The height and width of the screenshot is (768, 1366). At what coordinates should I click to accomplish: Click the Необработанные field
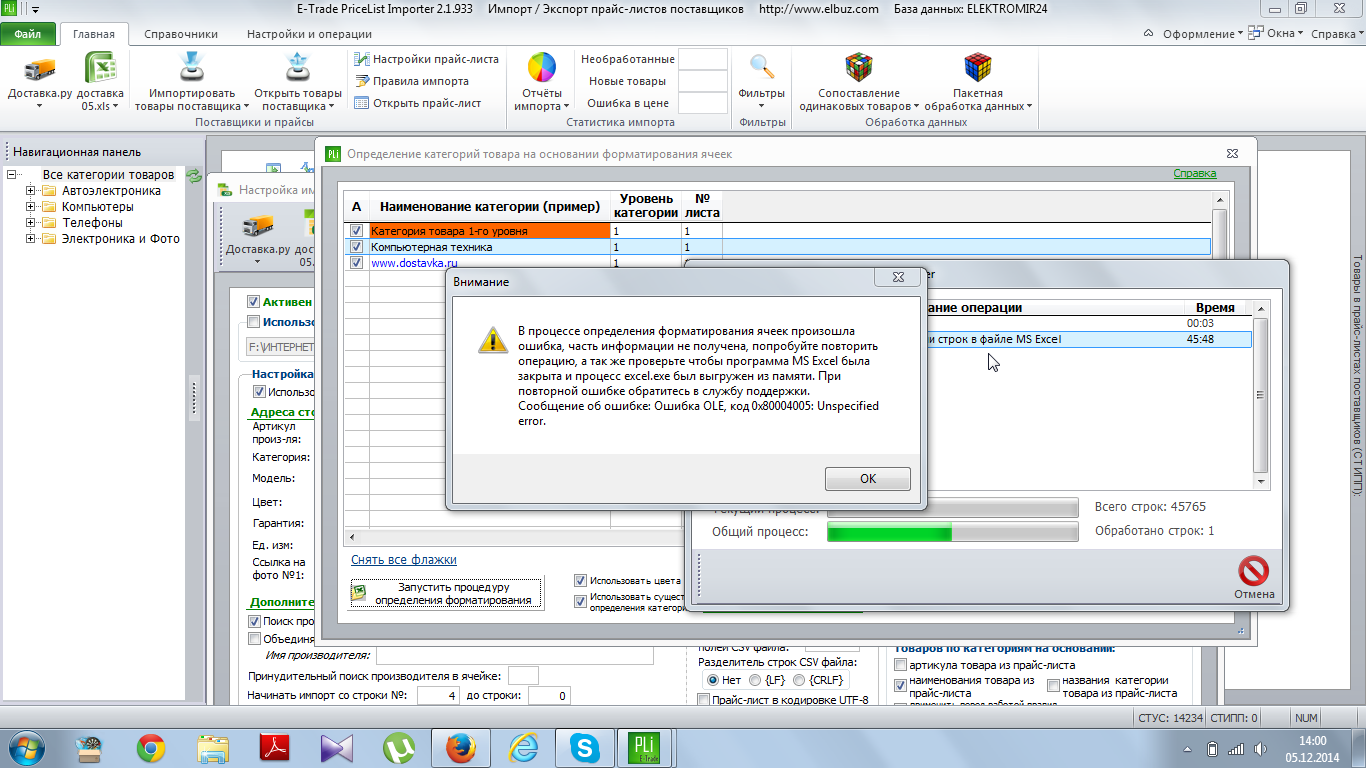point(703,59)
